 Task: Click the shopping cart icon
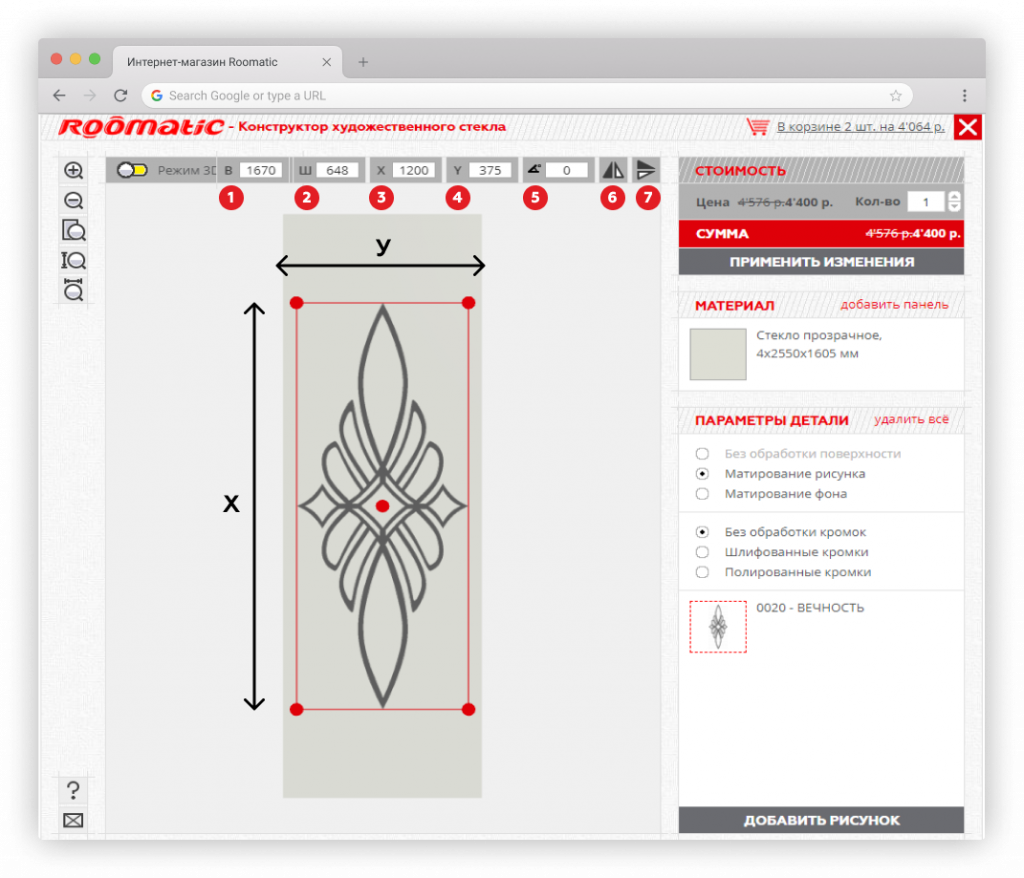point(758,127)
